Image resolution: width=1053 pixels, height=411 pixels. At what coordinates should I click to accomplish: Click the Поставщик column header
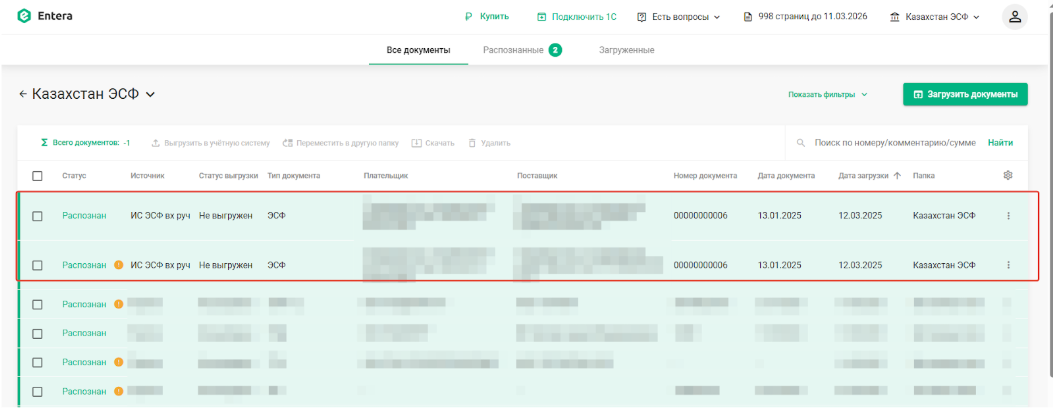click(x=537, y=176)
